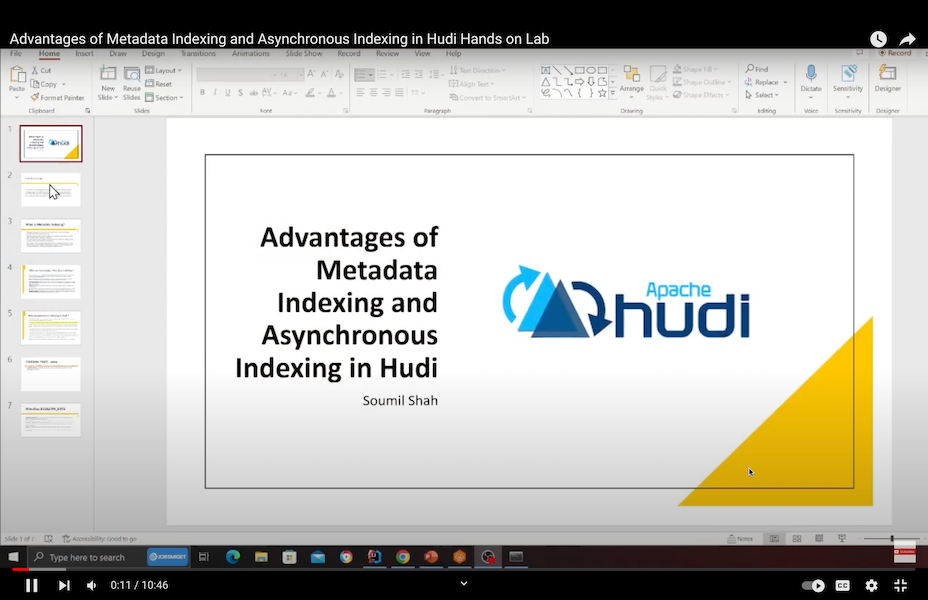The width and height of the screenshot is (928, 600).
Task: Select Format Painter tool
Action: (x=58, y=98)
